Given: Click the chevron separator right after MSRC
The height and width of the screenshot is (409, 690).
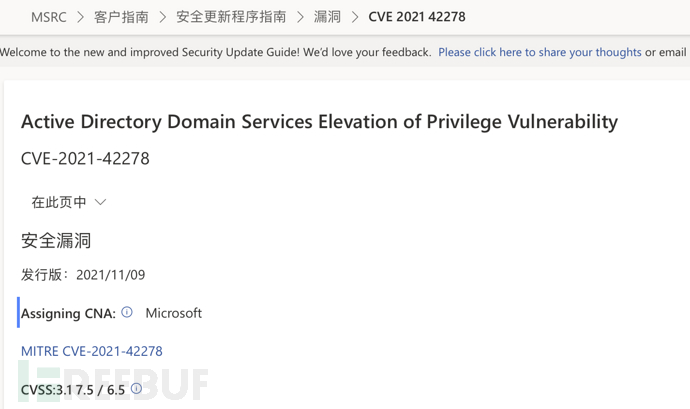Looking at the screenshot, I should pos(80,17).
